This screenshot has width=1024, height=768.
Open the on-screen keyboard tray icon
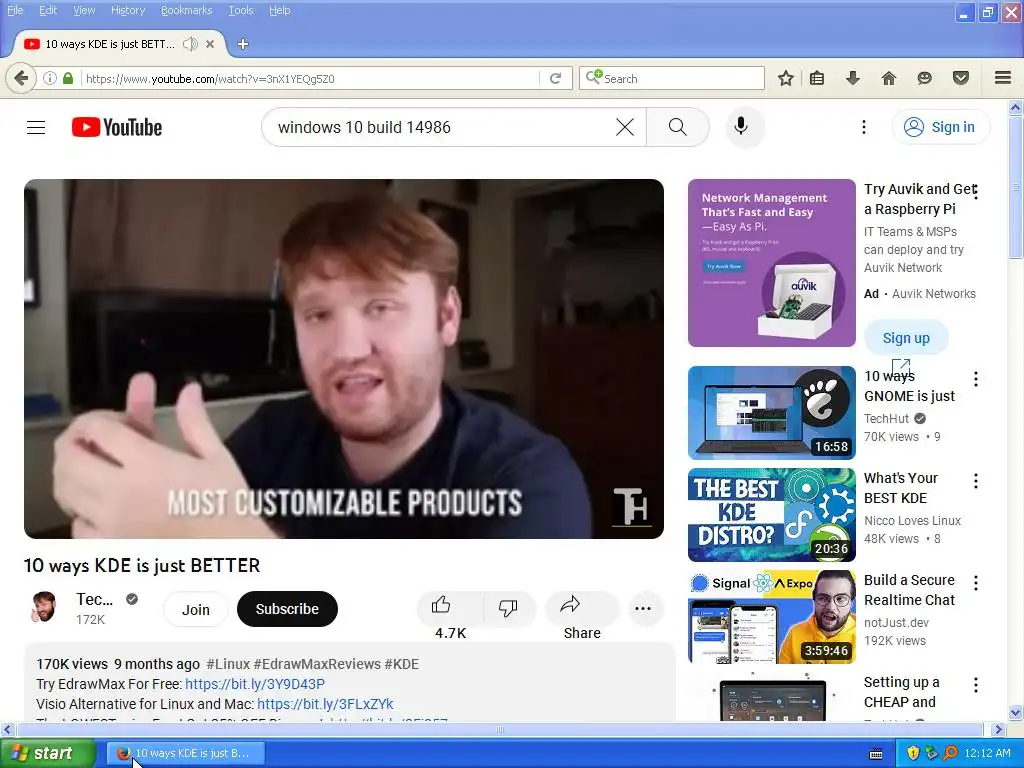(876, 753)
